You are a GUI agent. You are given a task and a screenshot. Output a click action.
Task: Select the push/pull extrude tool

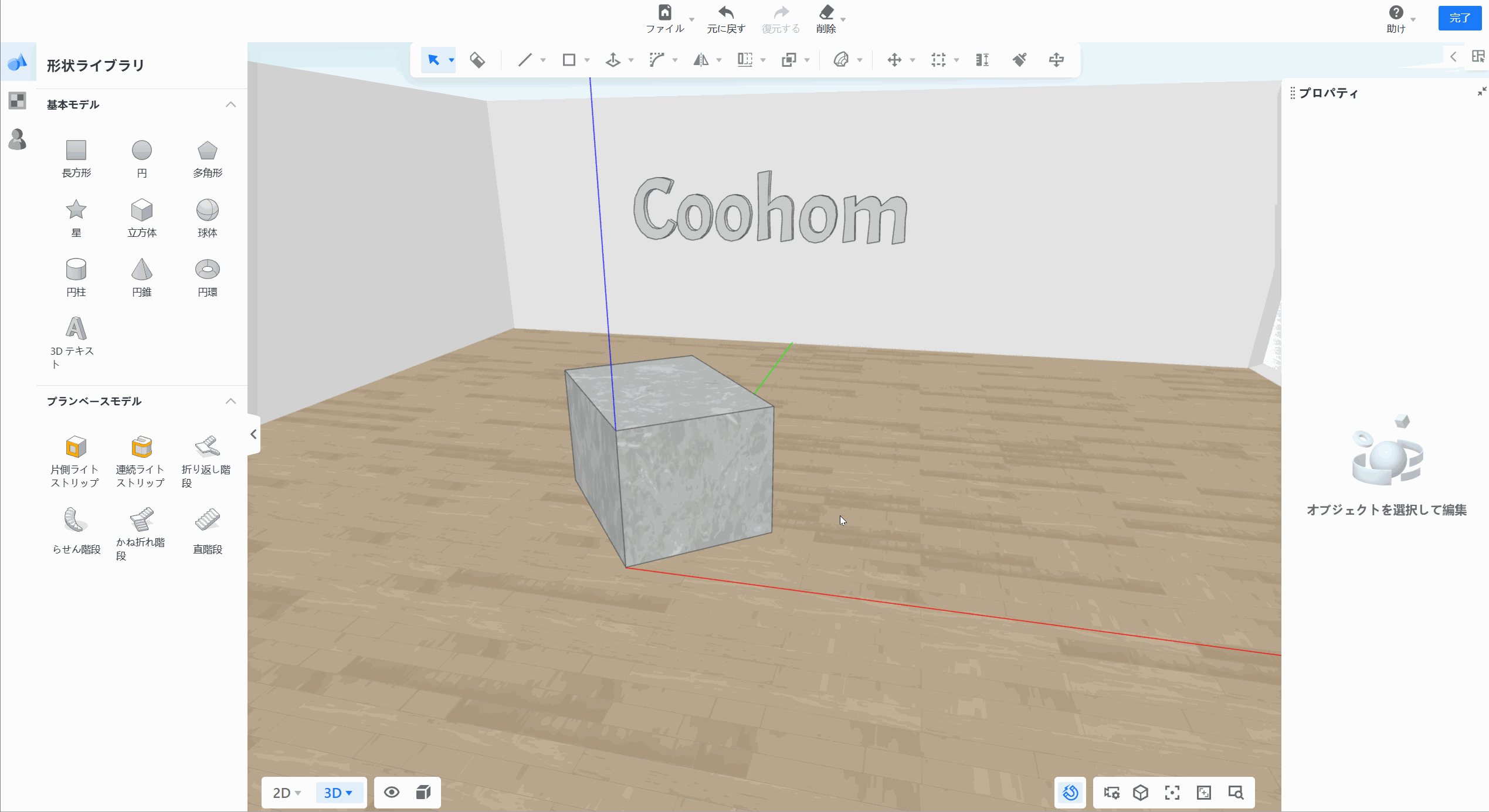[613, 60]
